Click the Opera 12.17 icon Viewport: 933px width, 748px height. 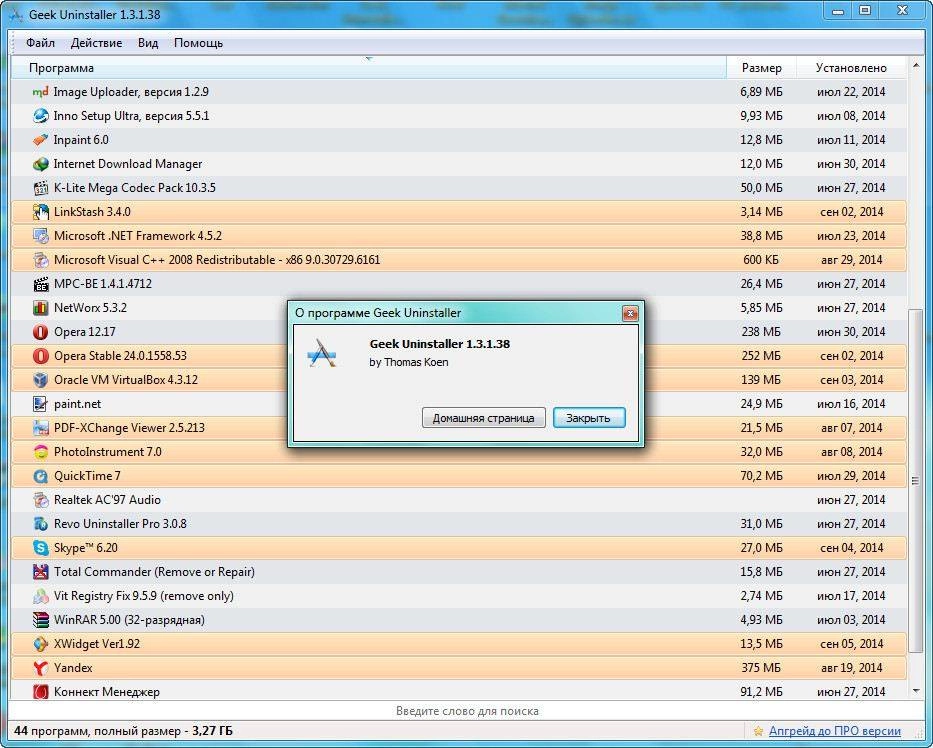(x=40, y=332)
